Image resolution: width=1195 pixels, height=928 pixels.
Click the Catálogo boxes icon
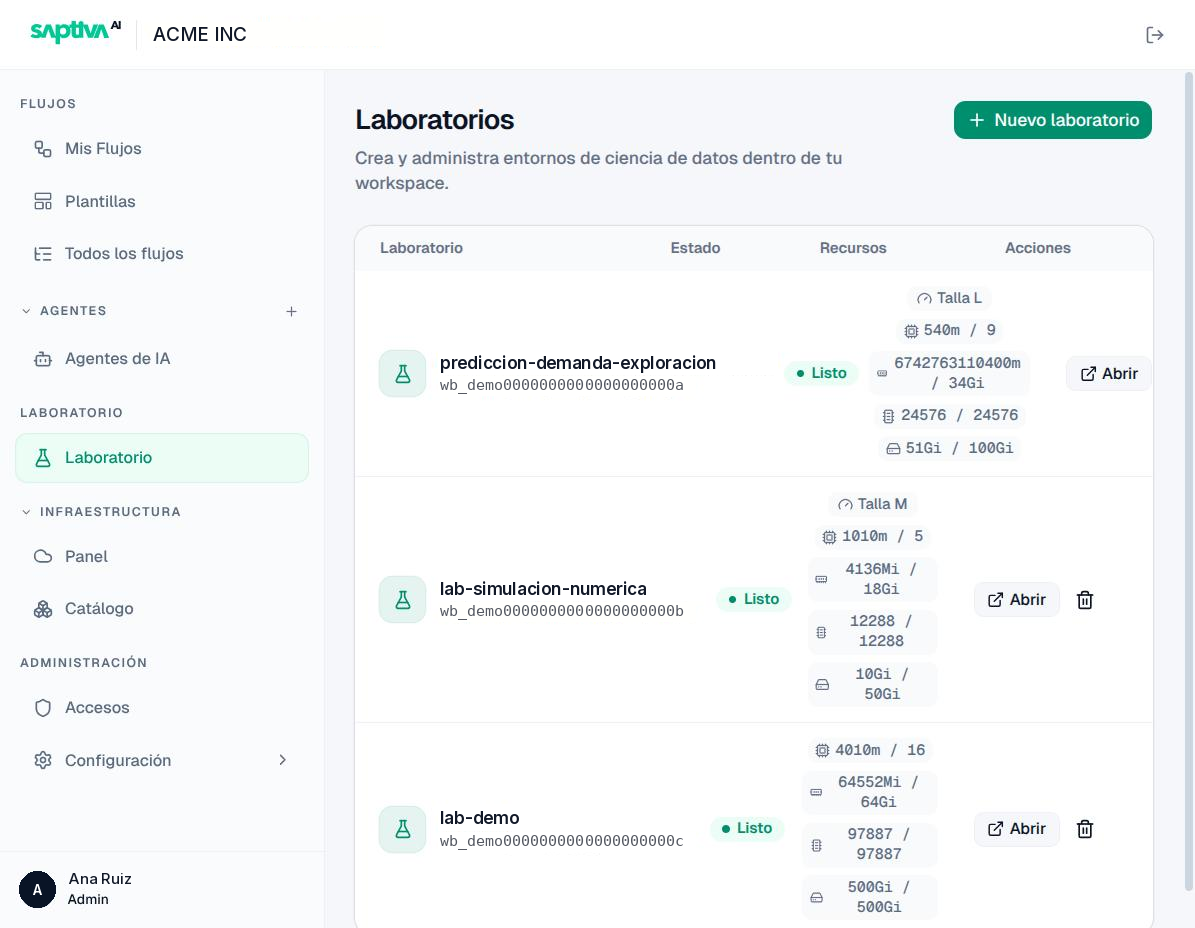(43, 609)
